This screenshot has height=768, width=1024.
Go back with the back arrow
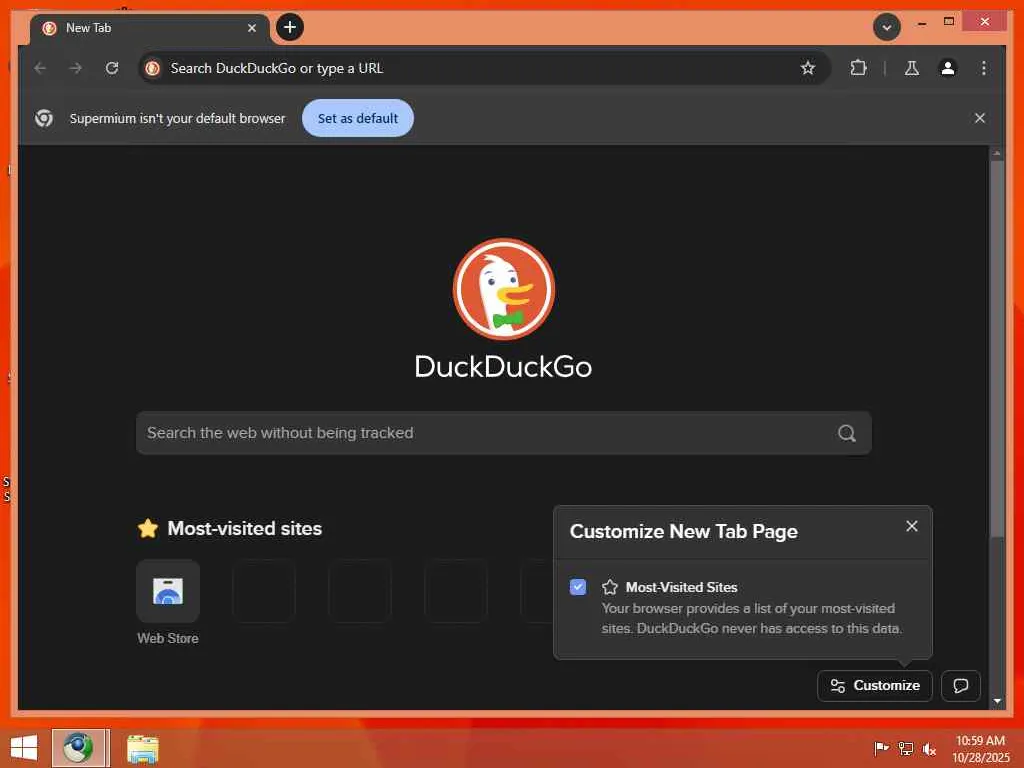tap(40, 68)
